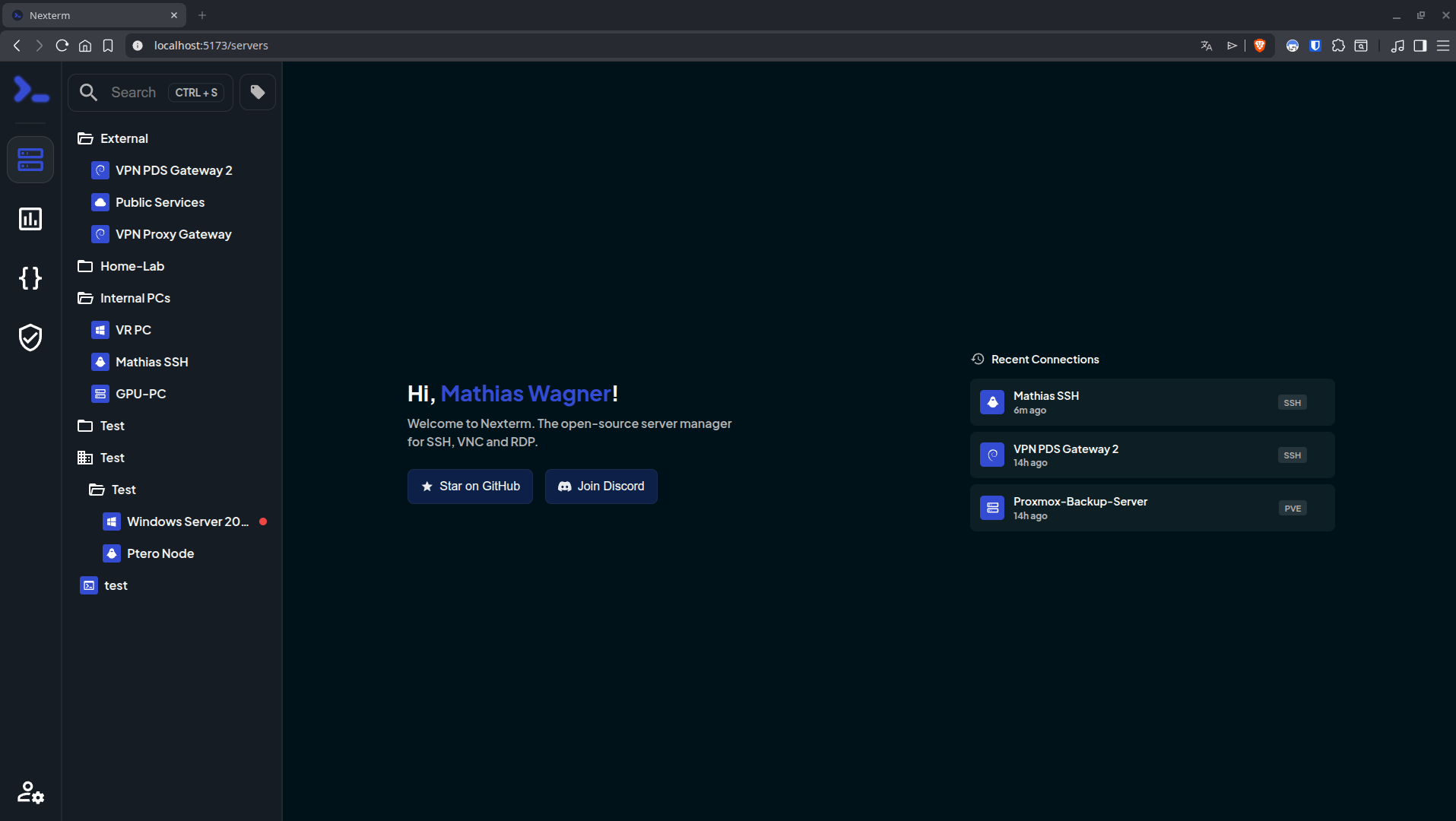This screenshot has width=1456, height=821.
Task: Click the browser forward arrow
Action: point(40,46)
